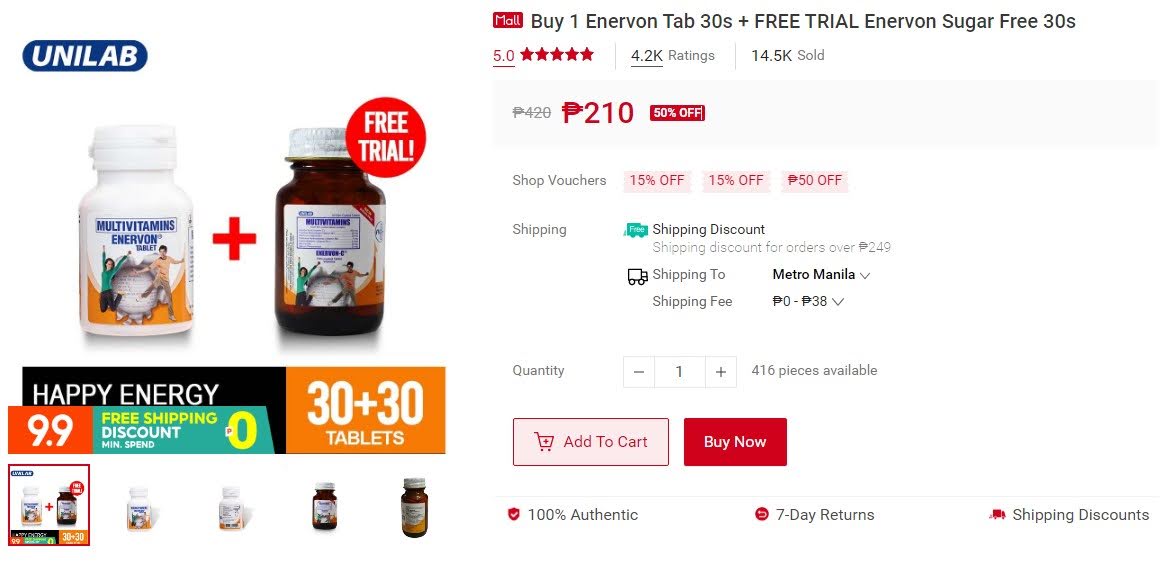1163x563 pixels.
Task: Decrease quantity with the minus button
Action: tap(639, 372)
